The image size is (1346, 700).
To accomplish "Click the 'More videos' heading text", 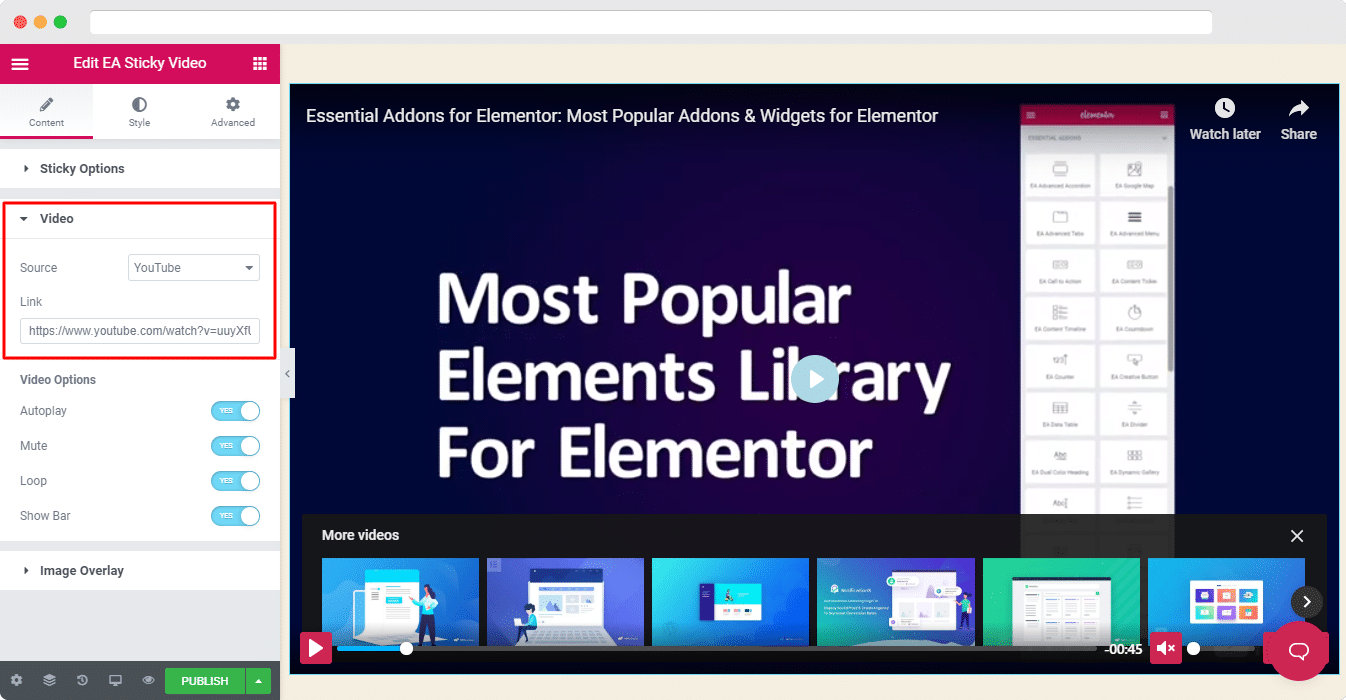I will pyautogui.click(x=360, y=536).
